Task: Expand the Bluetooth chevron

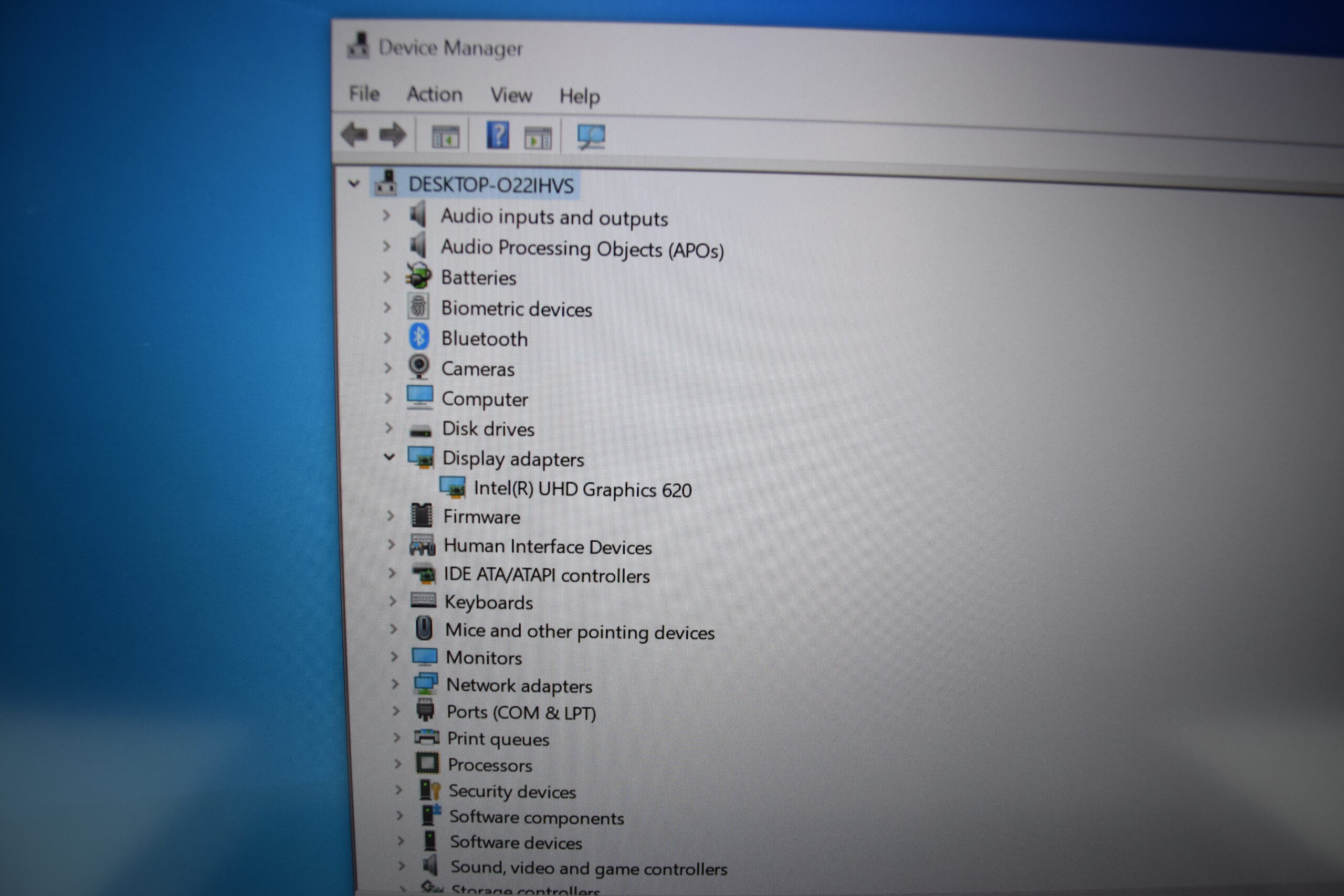Action: click(x=387, y=338)
